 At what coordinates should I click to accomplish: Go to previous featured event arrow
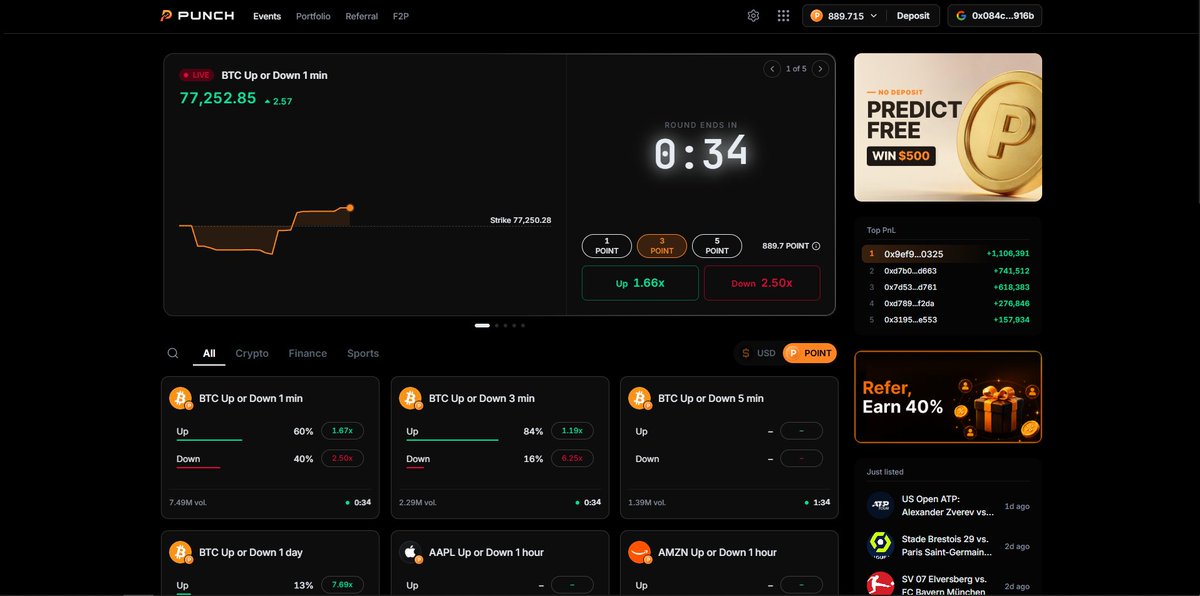[x=772, y=69]
